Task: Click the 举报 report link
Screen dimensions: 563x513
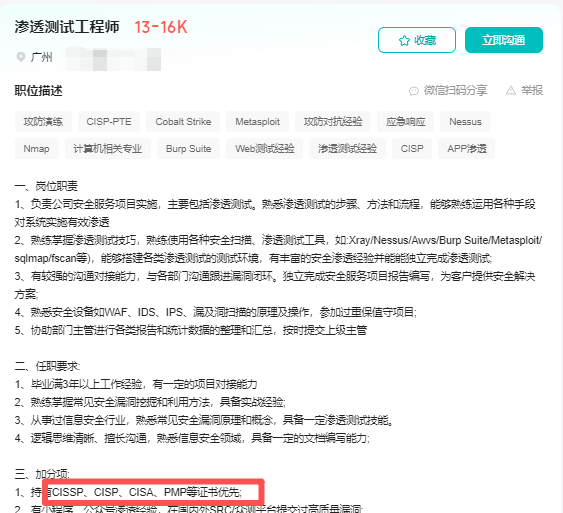Action: [532, 90]
